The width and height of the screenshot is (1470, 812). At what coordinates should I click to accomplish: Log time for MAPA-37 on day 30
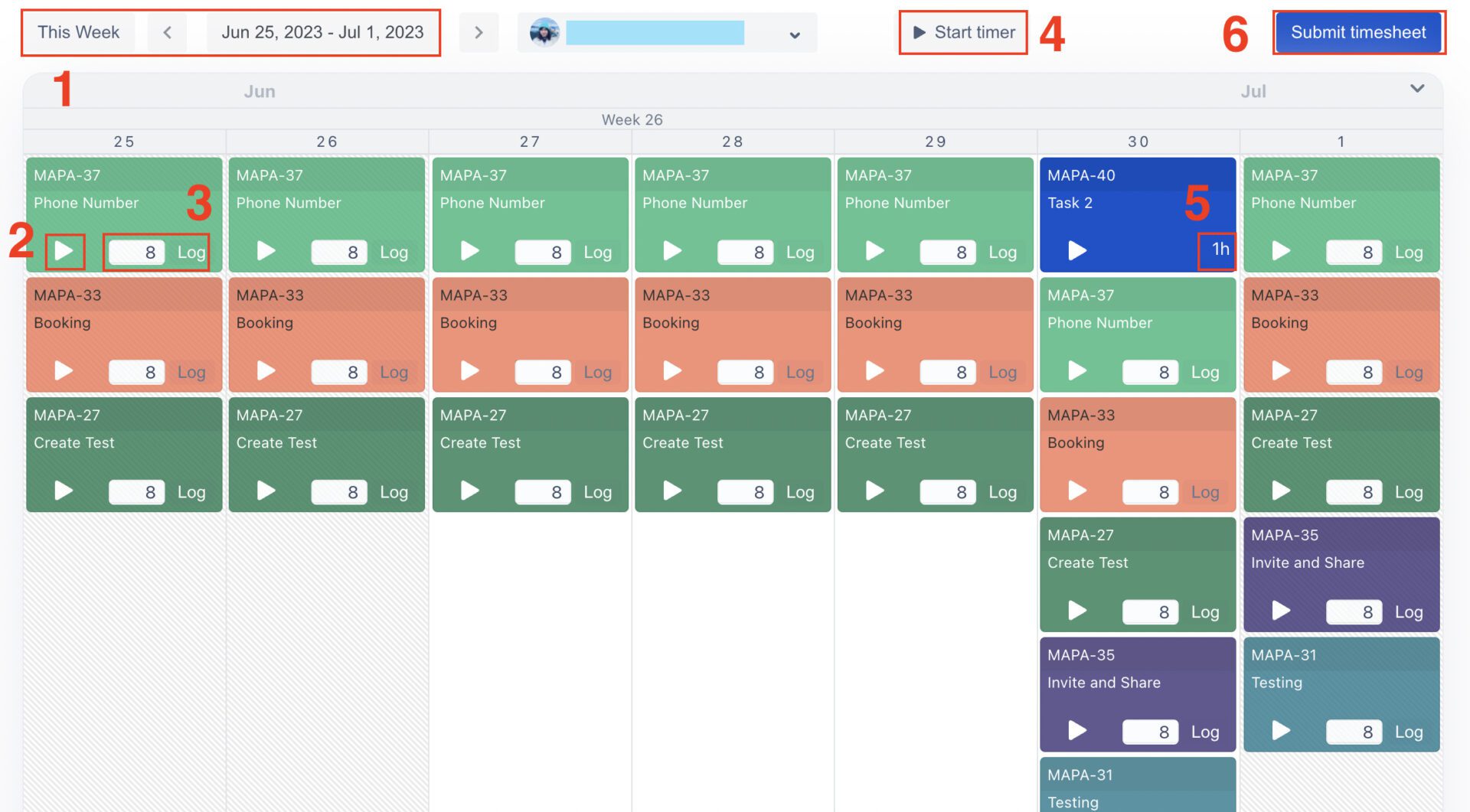(x=1205, y=372)
